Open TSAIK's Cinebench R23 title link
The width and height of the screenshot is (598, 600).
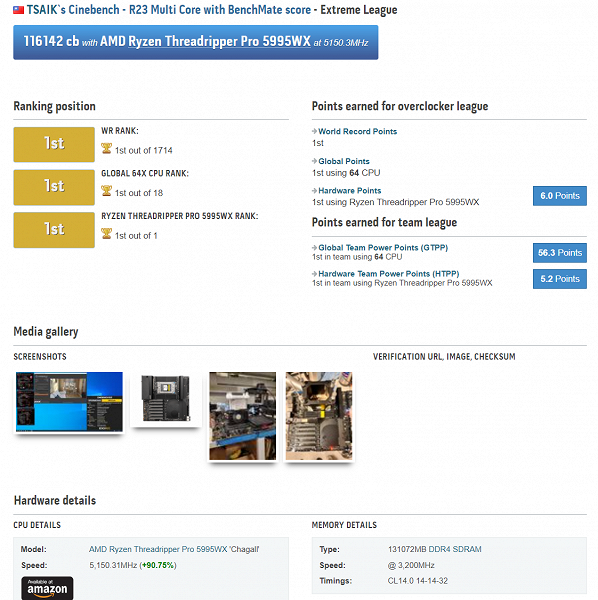point(168,10)
